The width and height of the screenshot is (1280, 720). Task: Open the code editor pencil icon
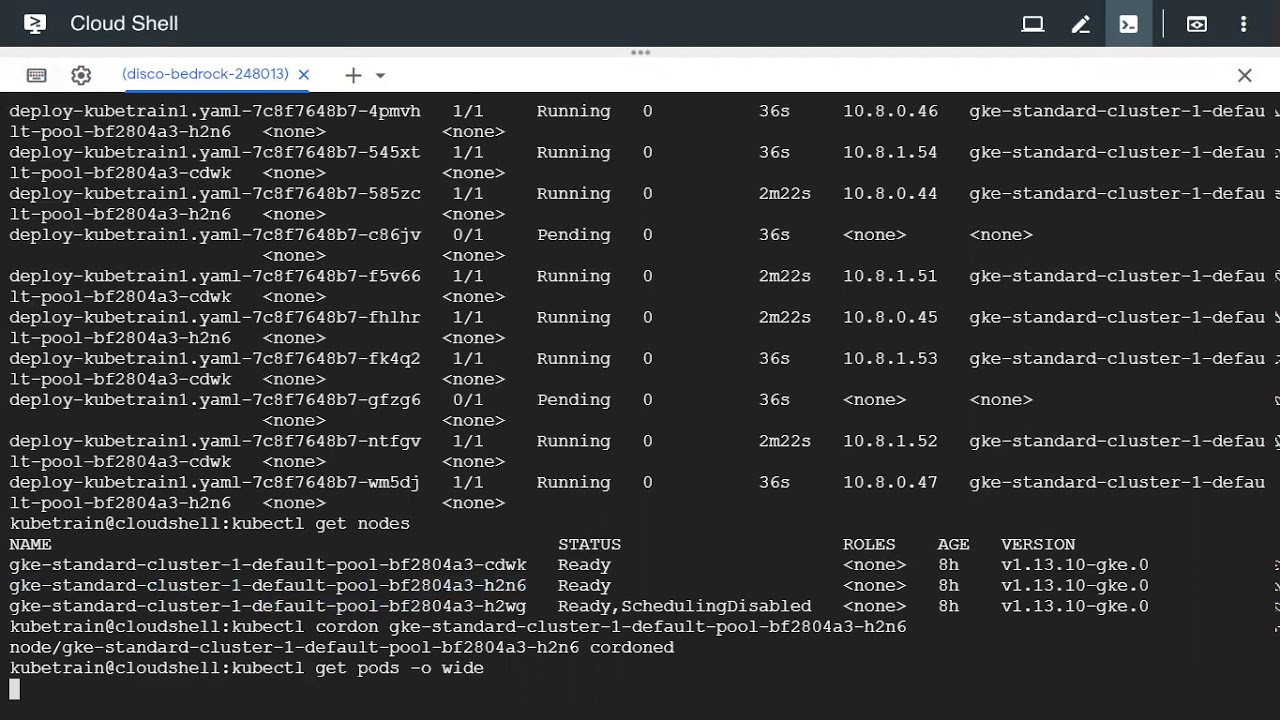tap(1081, 24)
